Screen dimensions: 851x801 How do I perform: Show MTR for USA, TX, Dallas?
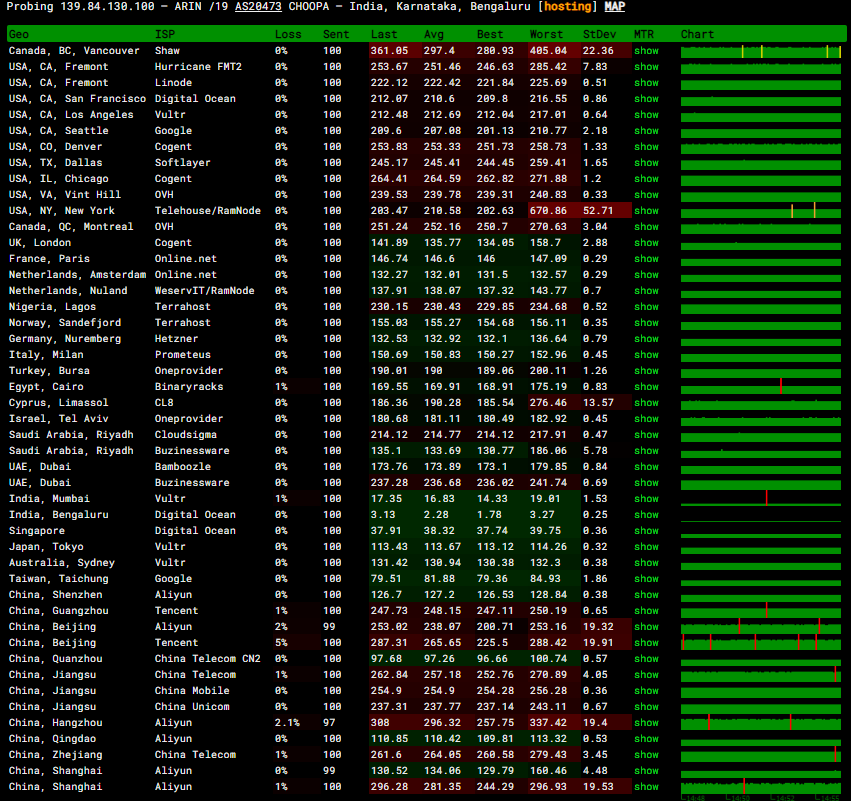coord(646,163)
